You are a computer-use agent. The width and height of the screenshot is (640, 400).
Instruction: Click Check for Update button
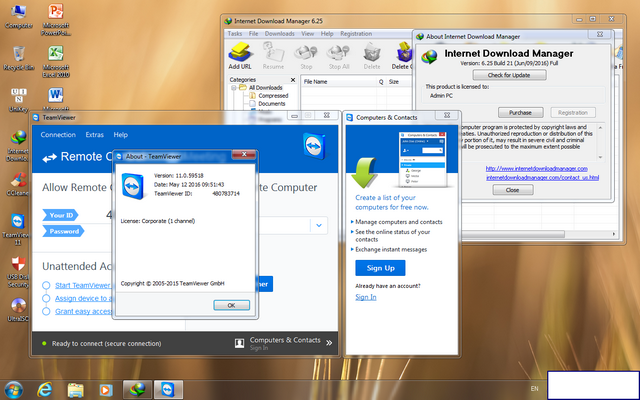(x=509, y=75)
